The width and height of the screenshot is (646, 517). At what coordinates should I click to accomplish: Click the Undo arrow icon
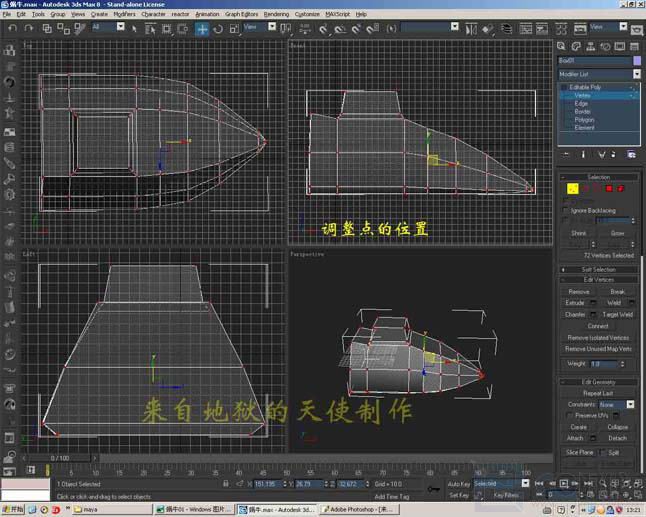pyautogui.click(x=13, y=28)
